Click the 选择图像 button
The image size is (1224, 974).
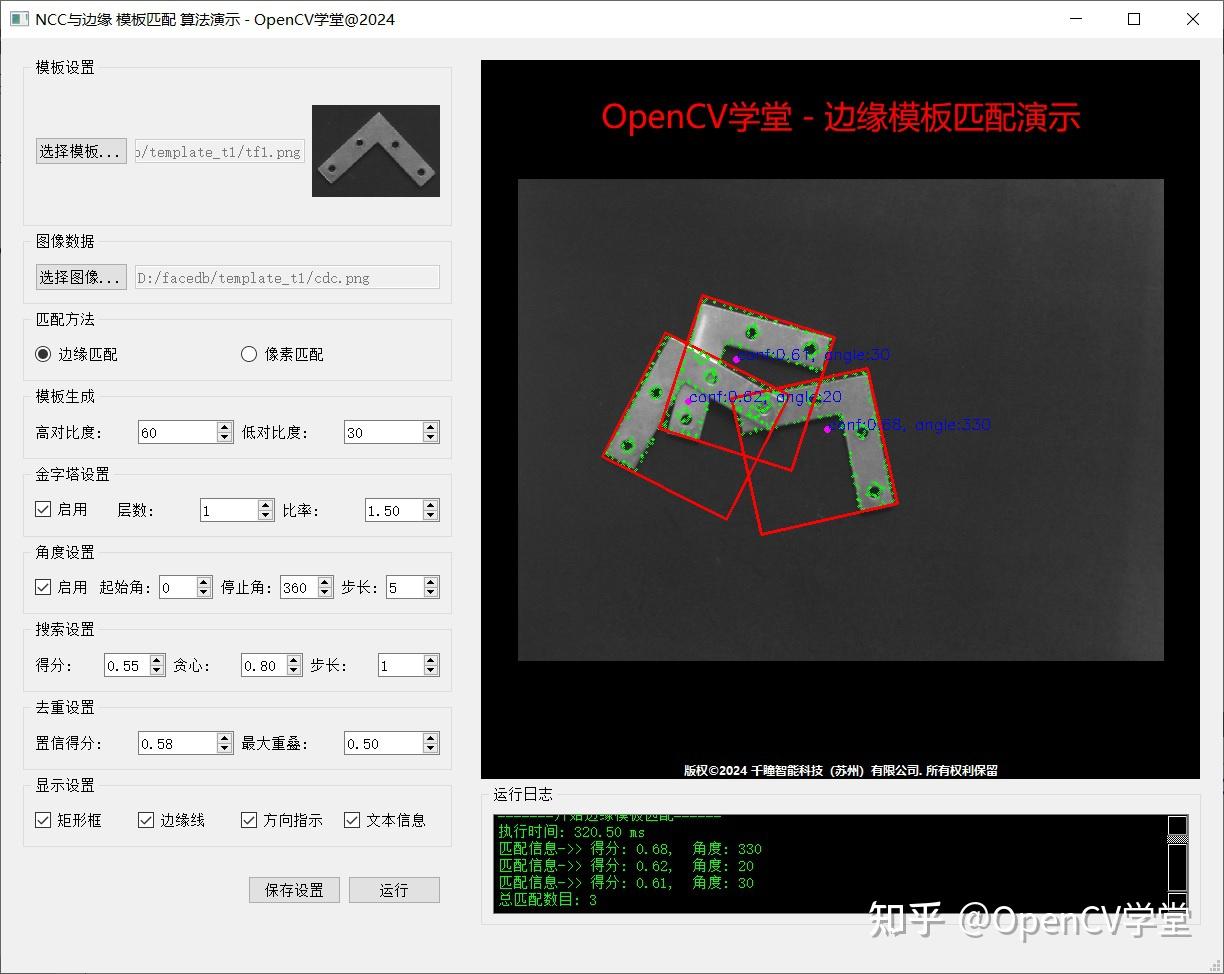click(x=80, y=277)
